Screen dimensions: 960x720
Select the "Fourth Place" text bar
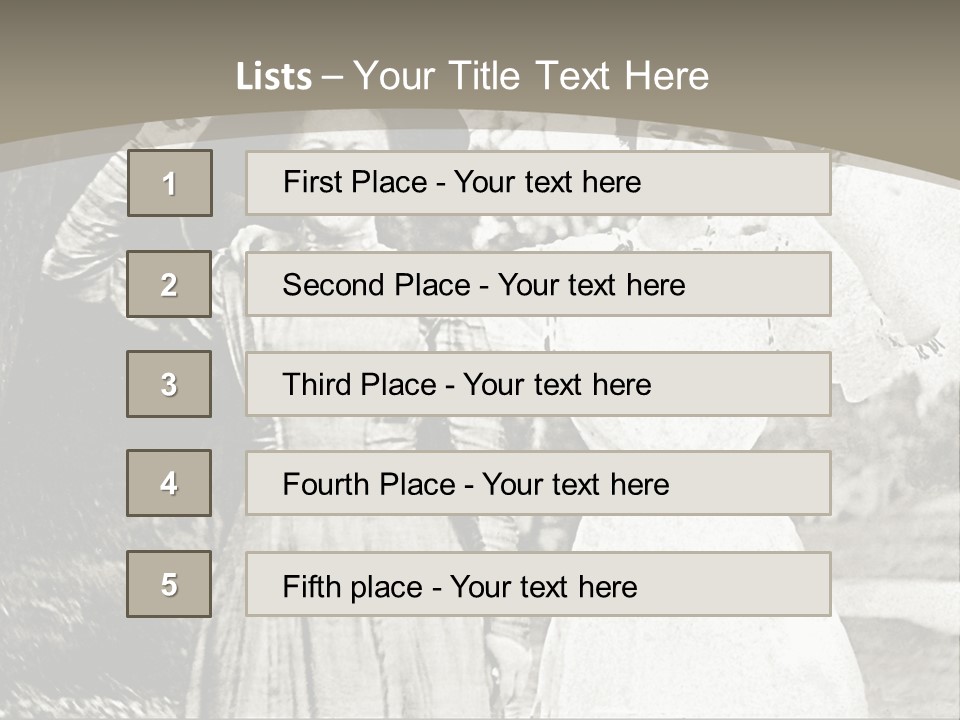click(538, 484)
